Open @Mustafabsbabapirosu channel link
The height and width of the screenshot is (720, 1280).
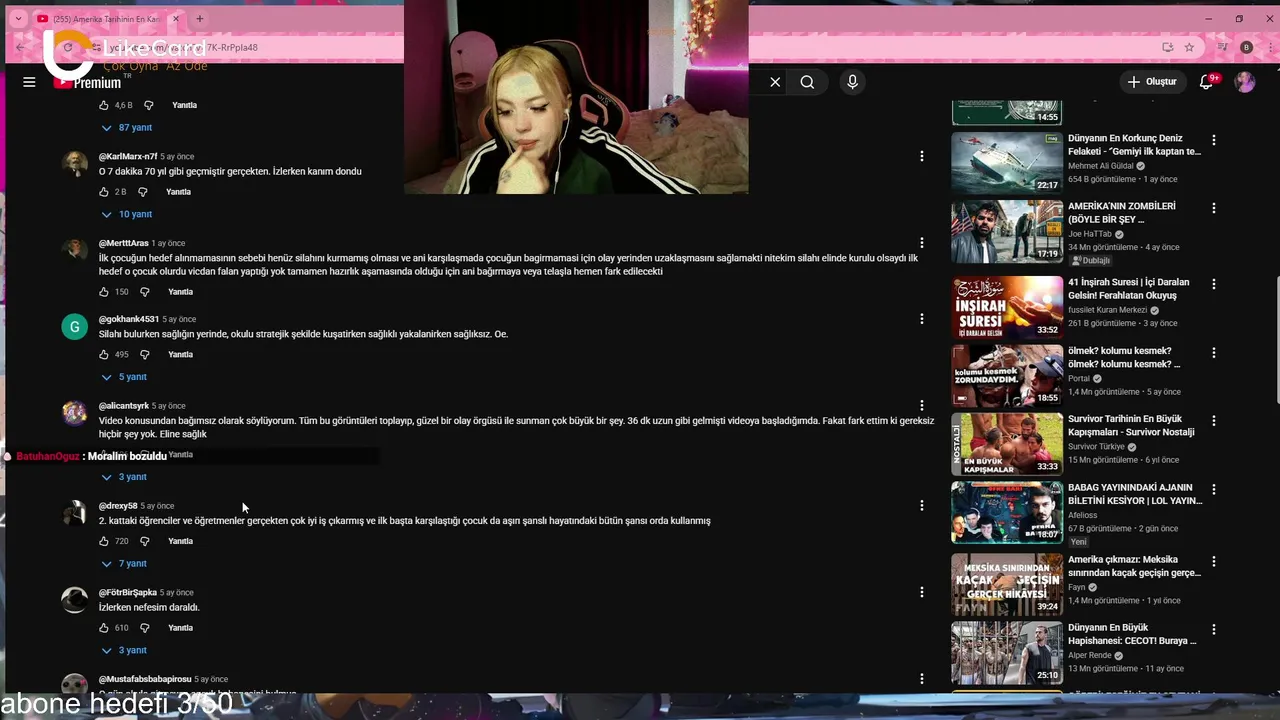[x=145, y=679]
